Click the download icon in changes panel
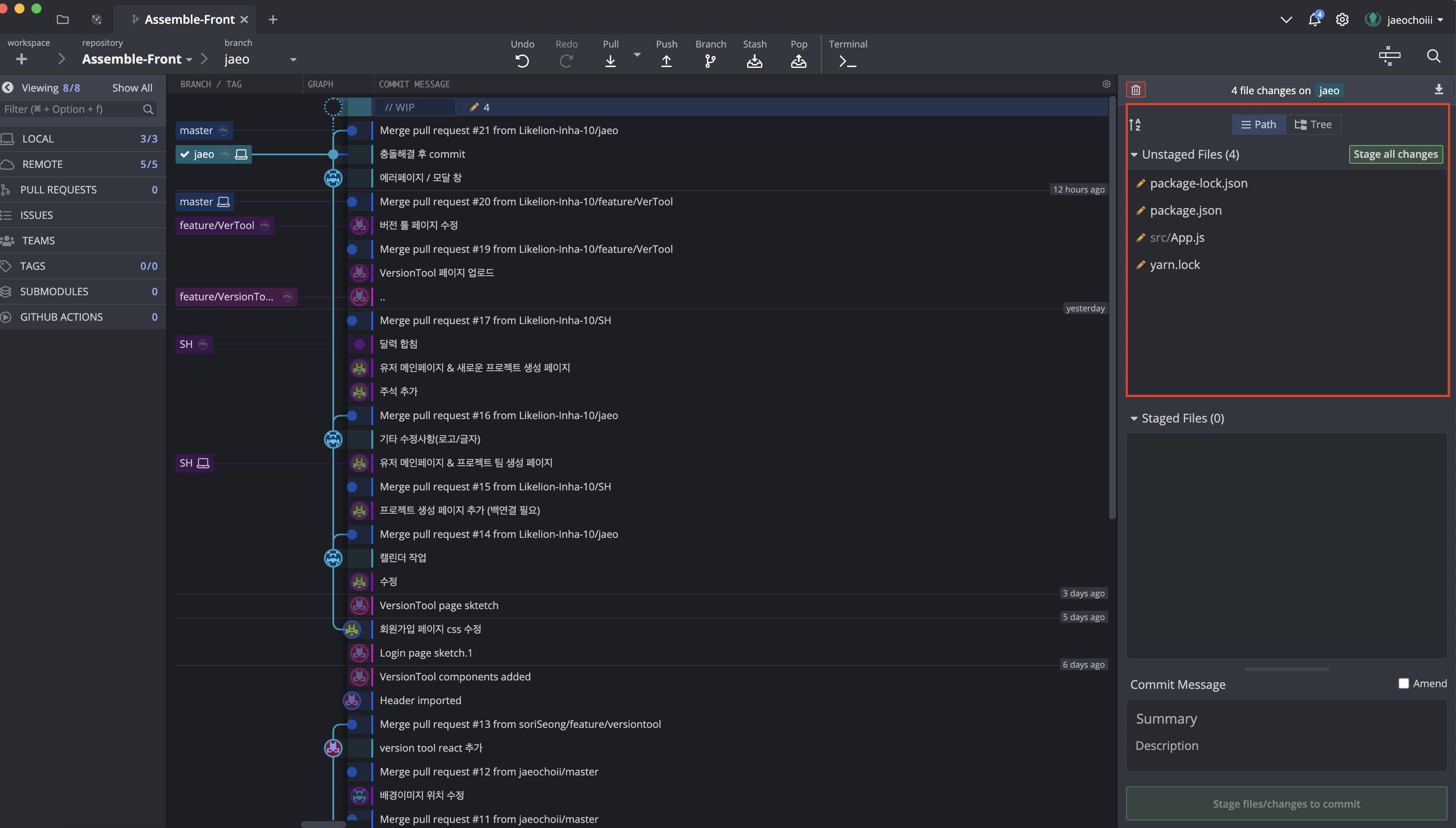Viewport: 1456px width, 828px height. 1438,89
